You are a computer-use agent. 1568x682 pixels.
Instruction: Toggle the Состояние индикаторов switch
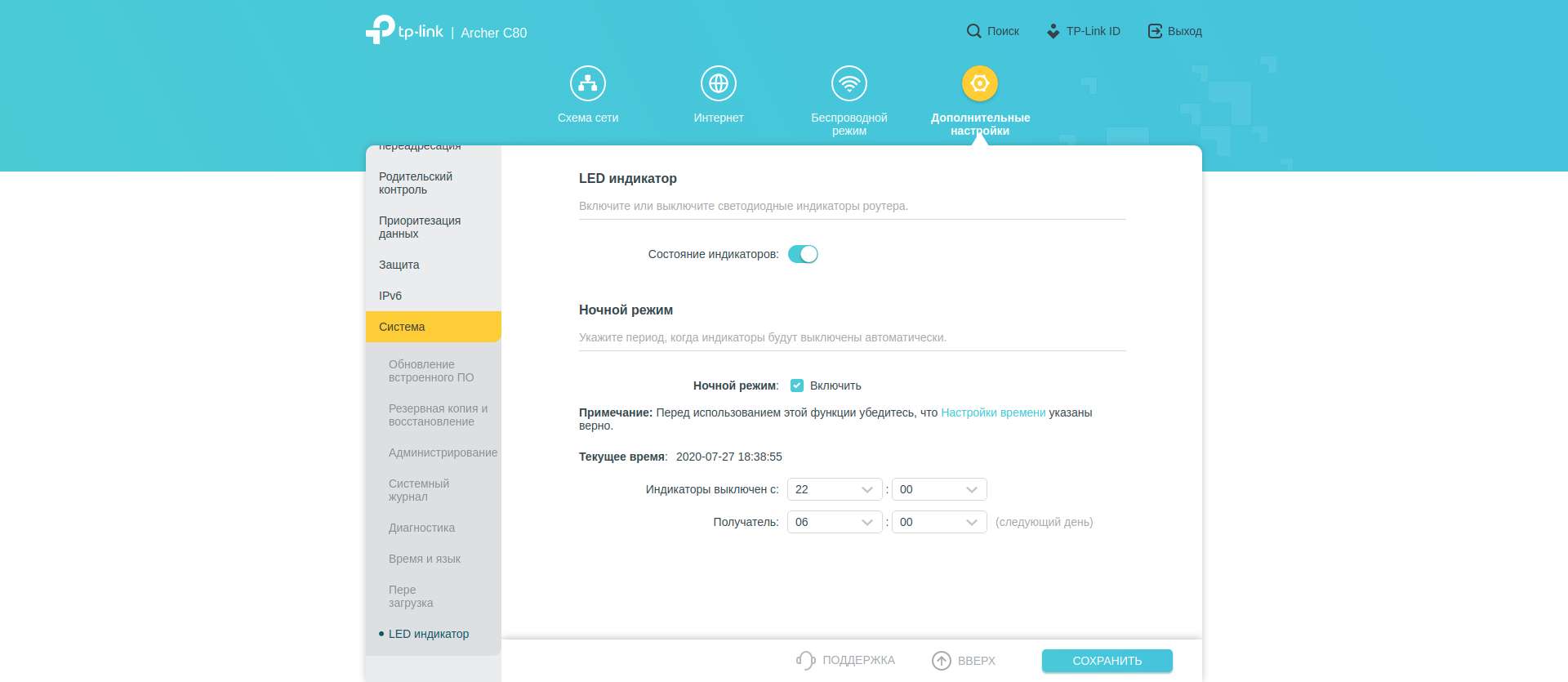point(803,254)
